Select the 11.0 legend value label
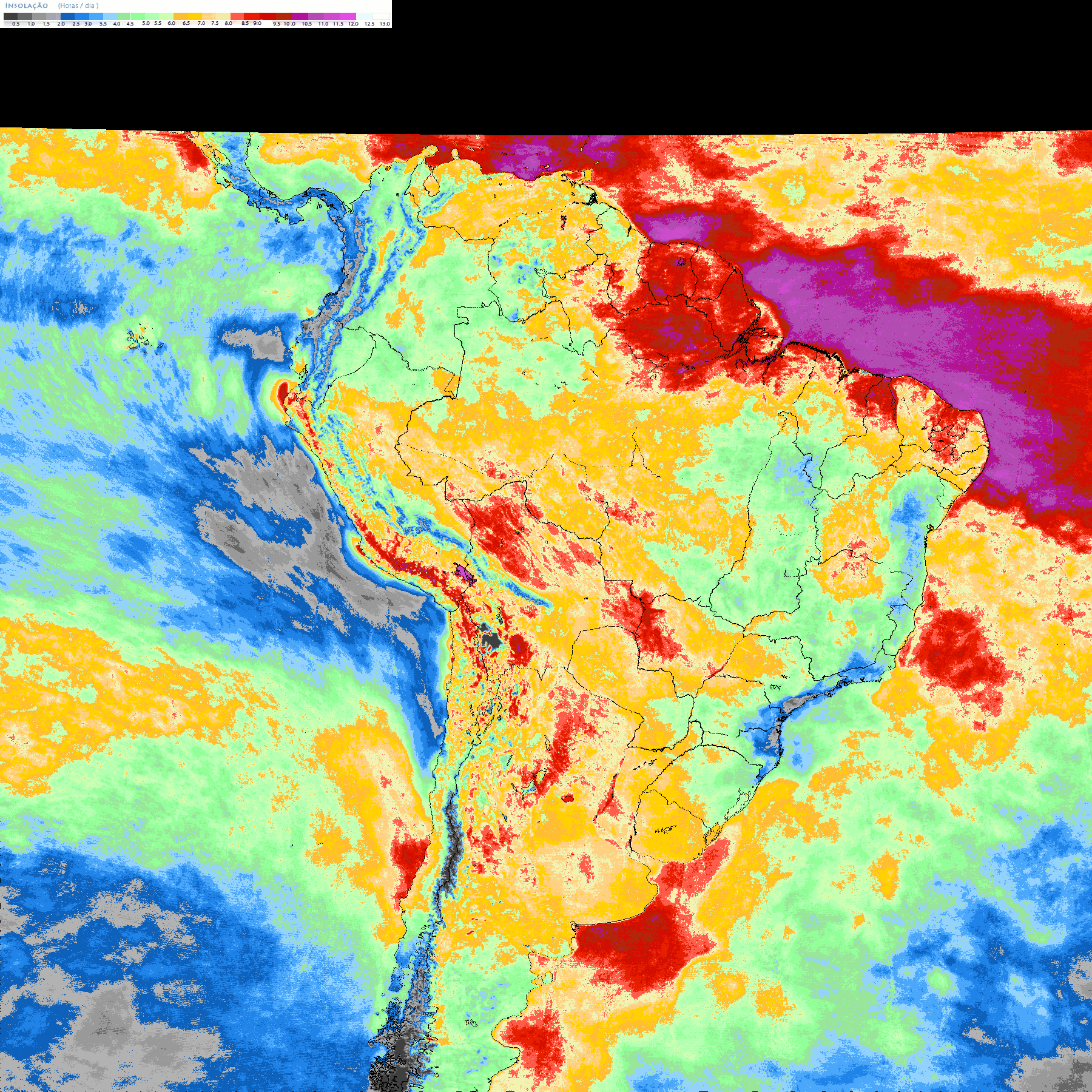The image size is (1092, 1092). click(x=323, y=24)
